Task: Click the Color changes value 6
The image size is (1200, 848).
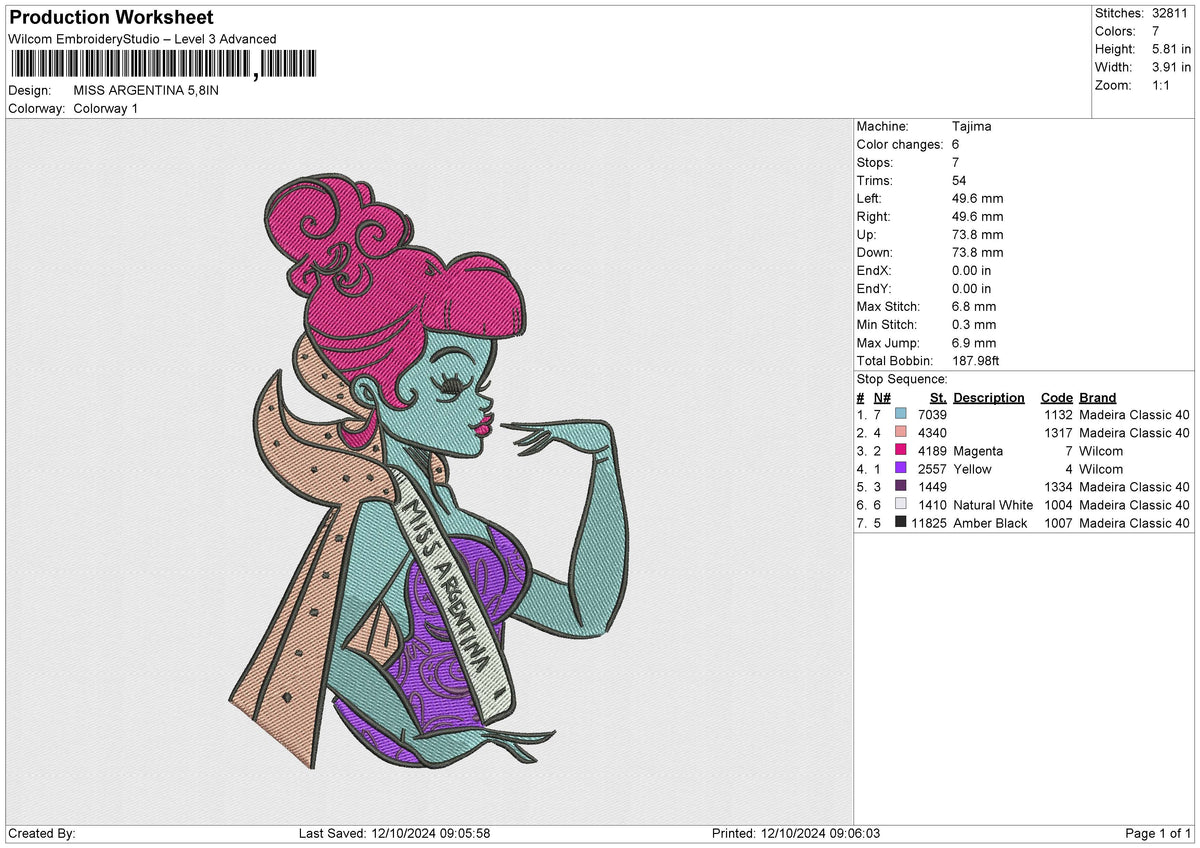Action: [956, 145]
